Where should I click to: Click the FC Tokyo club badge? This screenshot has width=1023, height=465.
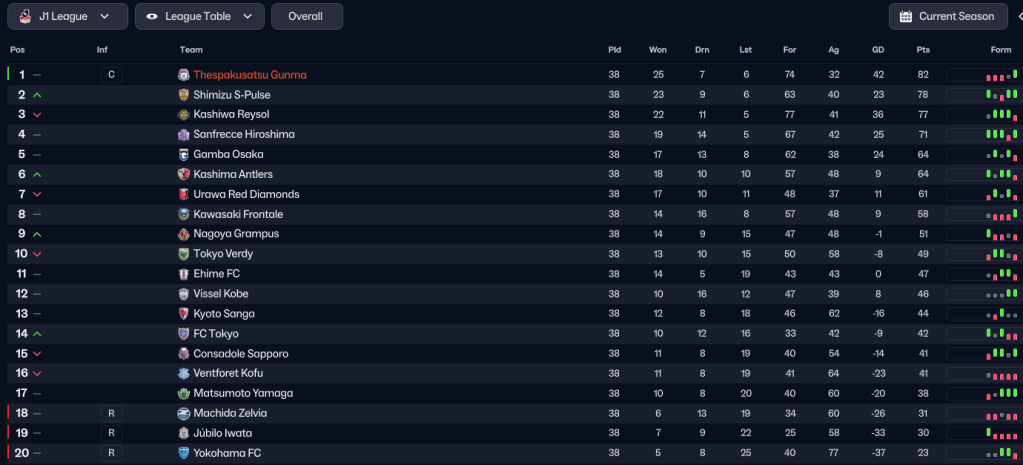click(x=184, y=334)
